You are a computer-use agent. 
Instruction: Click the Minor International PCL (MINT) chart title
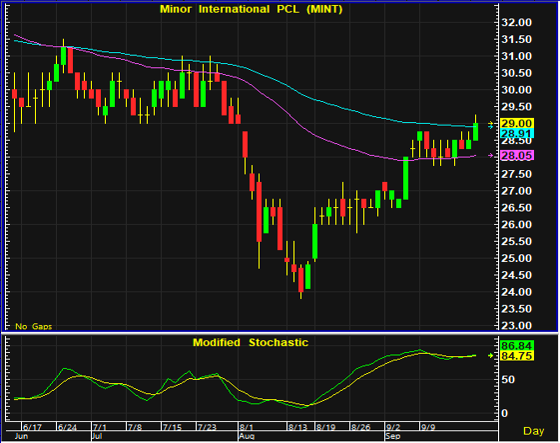251,9
